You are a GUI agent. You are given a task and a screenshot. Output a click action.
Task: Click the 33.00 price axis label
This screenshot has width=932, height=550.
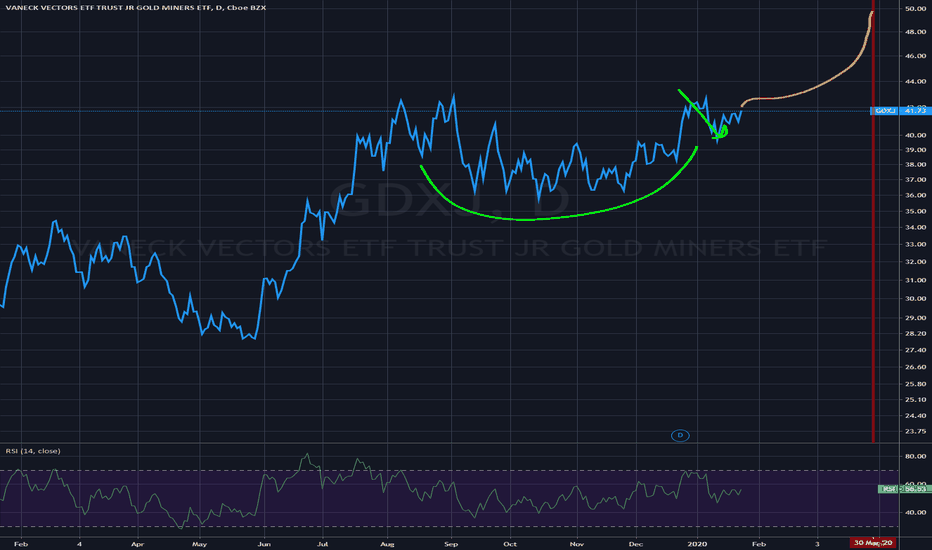(x=915, y=244)
